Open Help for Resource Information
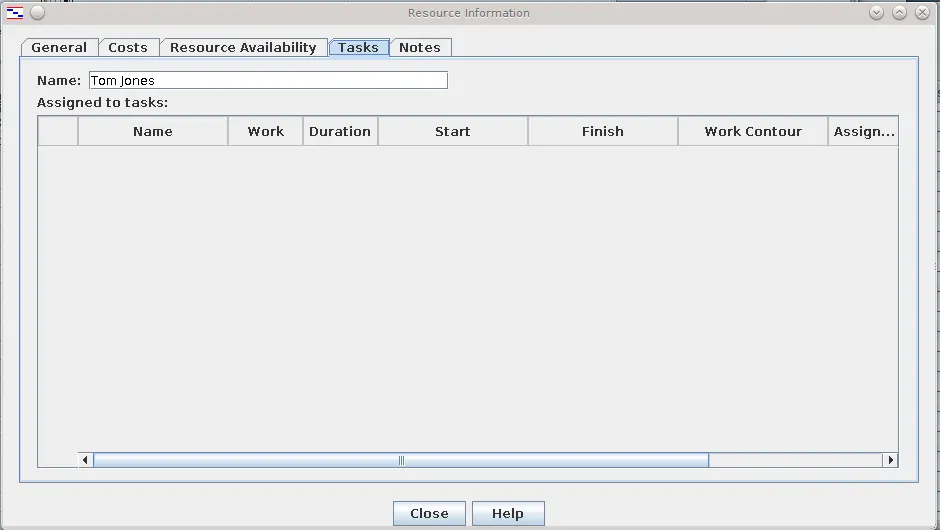This screenshot has width=940, height=530. (x=508, y=513)
